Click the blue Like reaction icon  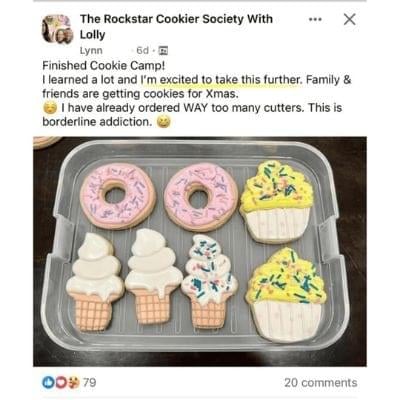(48, 382)
